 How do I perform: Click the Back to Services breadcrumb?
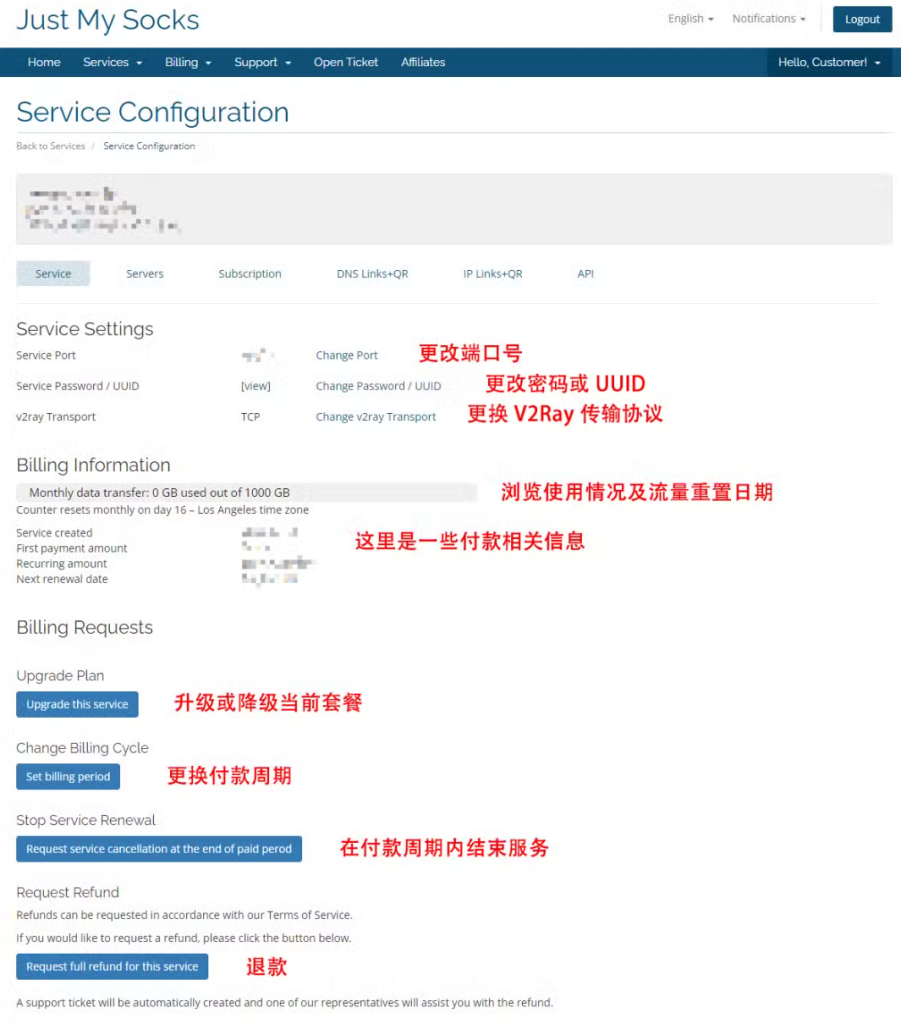(50, 146)
